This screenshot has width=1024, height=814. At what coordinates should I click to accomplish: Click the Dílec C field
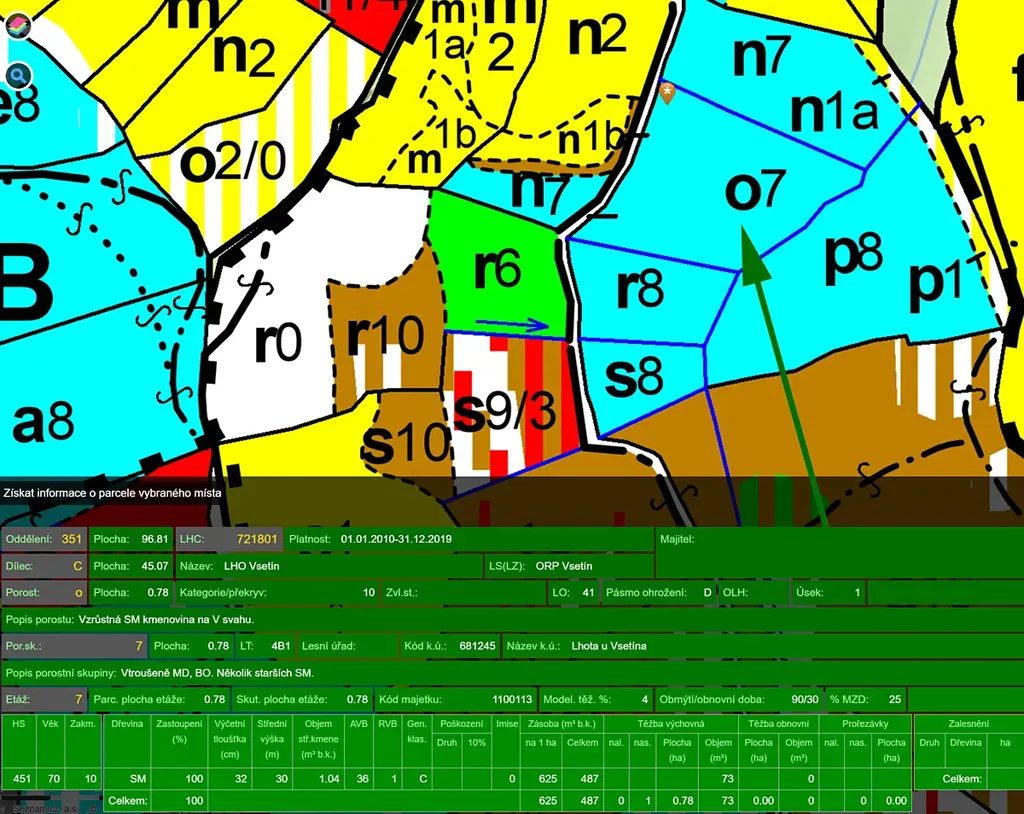[x=44, y=566]
